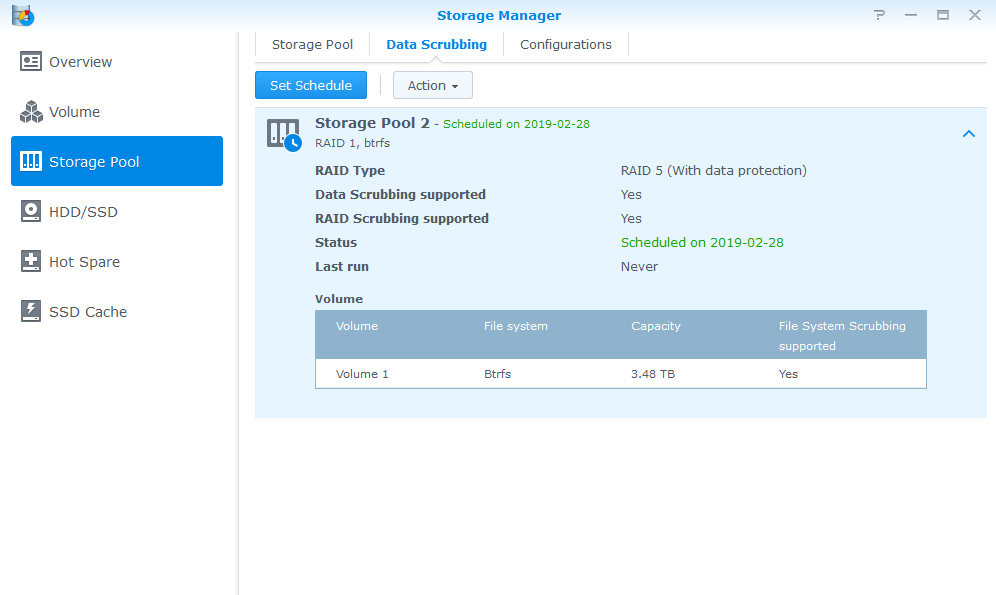Image resolution: width=996 pixels, height=595 pixels.
Task: Click the HDD/SSD drive icon
Action: 31,212
